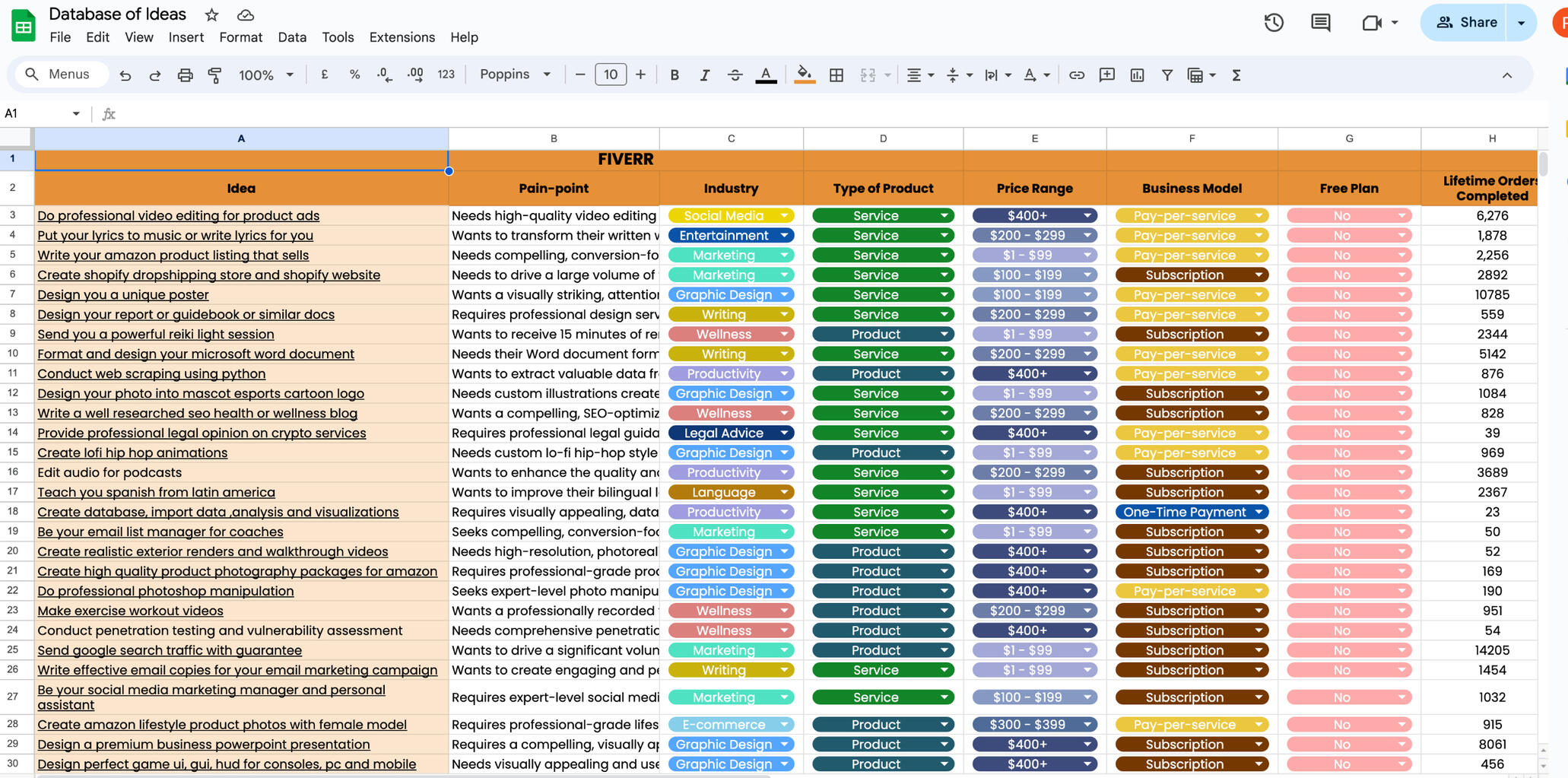The height and width of the screenshot is (778, 1568).
Task: Open the fill color picker
Action: [x=804, y=75]
